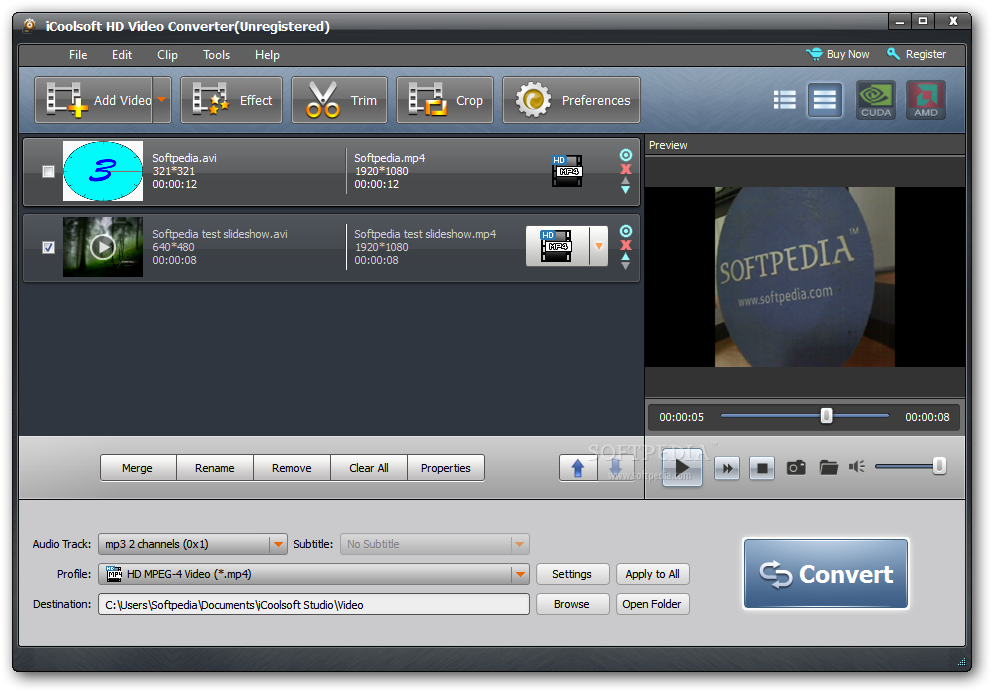This screenshot has width=992, height=692.
Task: Switch to detailed list view icon
Action: tap(824, 100)
